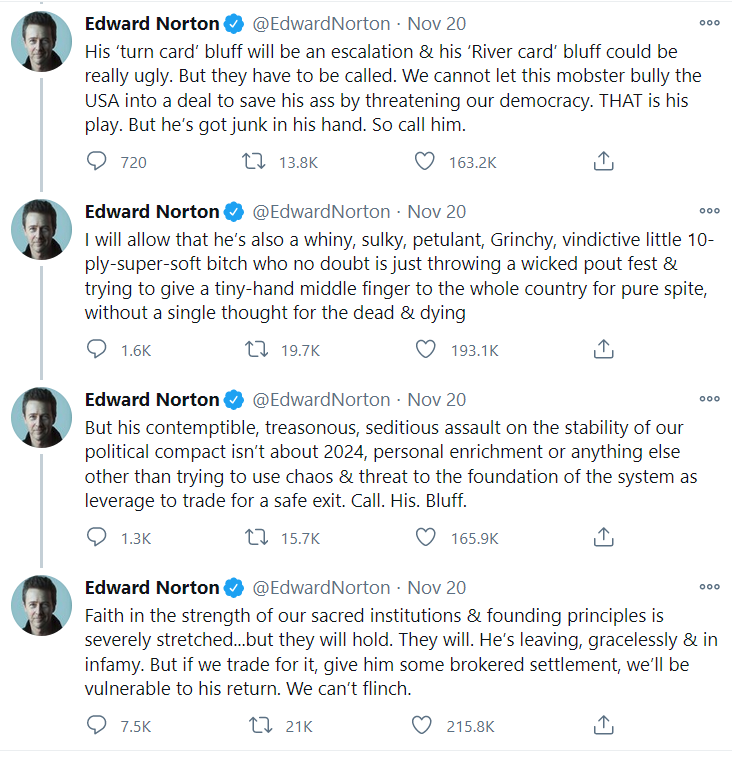This screenshot has width=732, height=757.
Task: Reply to the 'Call. His. Bluff.' tweet
Action: coord(97,537)
